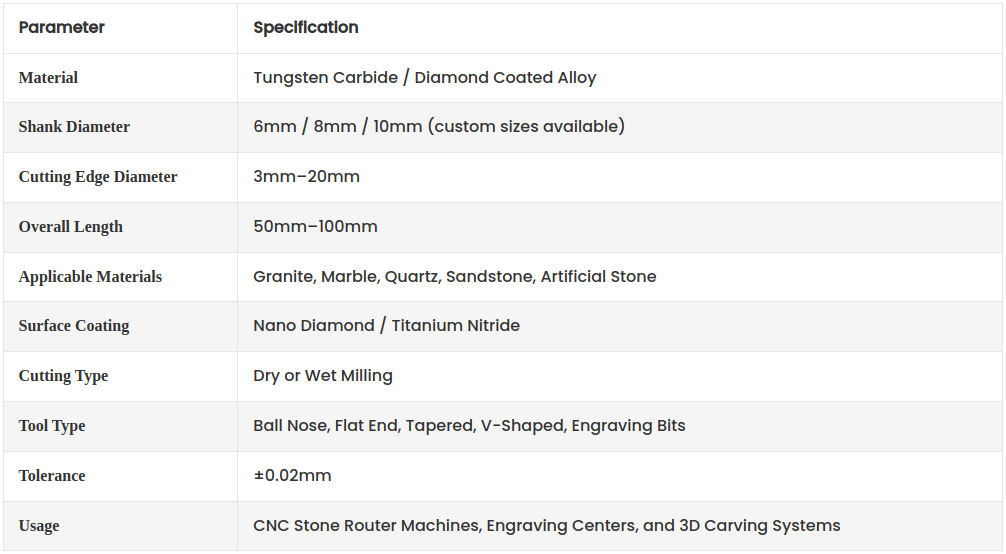The height and width of the screenshot is (554, 1006).
Task: Click the 50mm–100mm value
Action: pyautogui.click(x=315, y=227)
